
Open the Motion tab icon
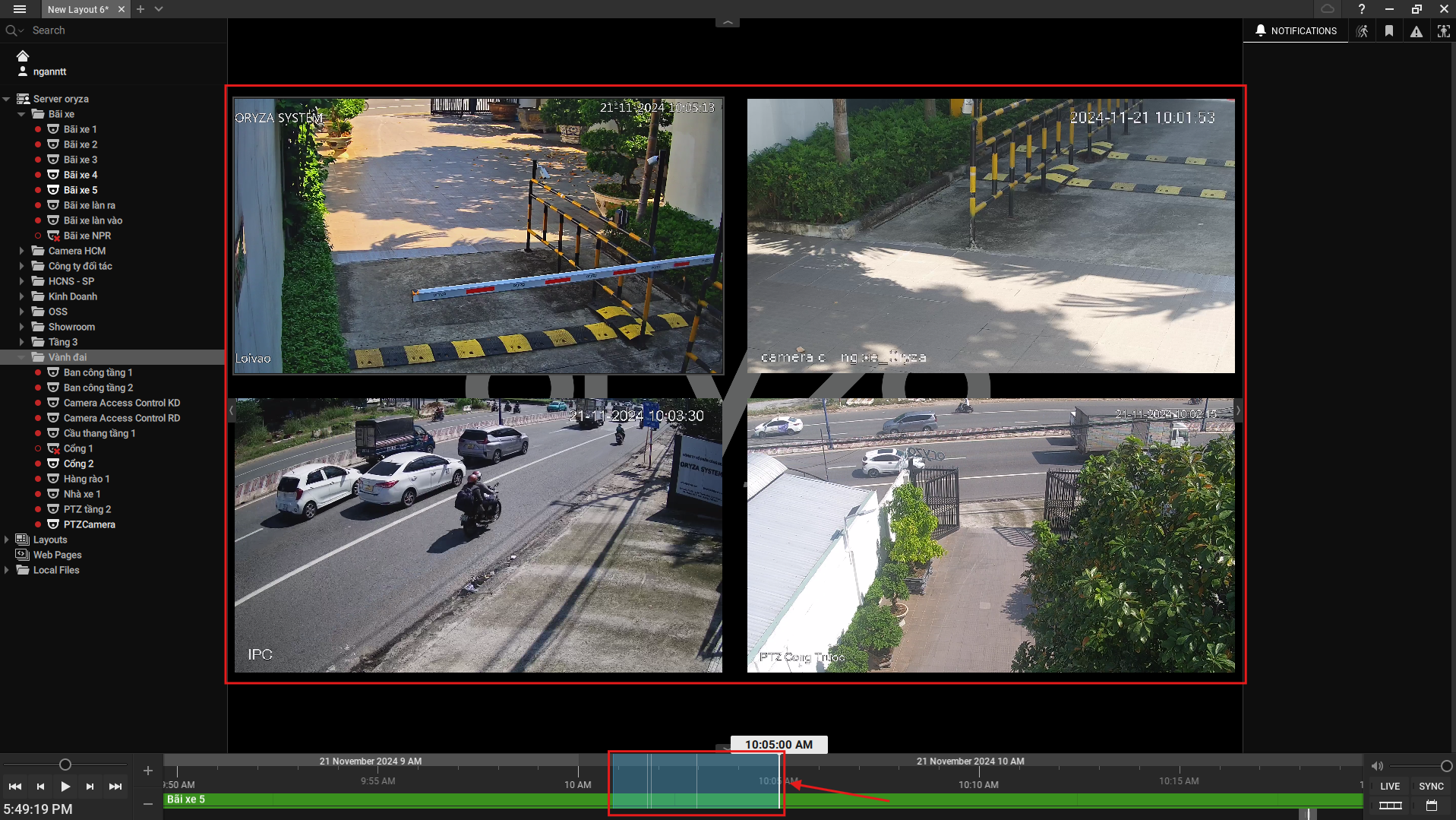tap(1362, 31)
